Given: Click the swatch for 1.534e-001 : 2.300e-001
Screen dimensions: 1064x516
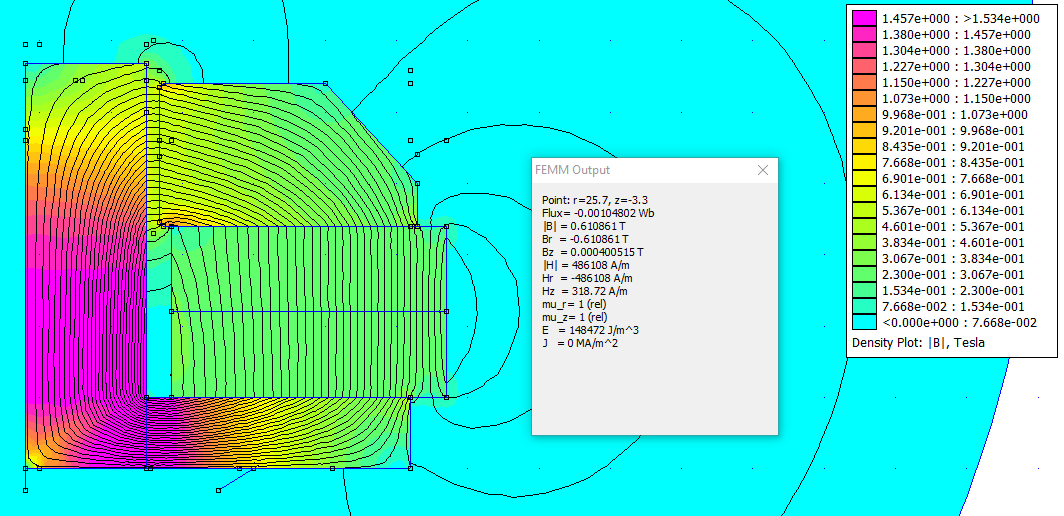Looking at the screenshot, I should (x=864, y=291).
